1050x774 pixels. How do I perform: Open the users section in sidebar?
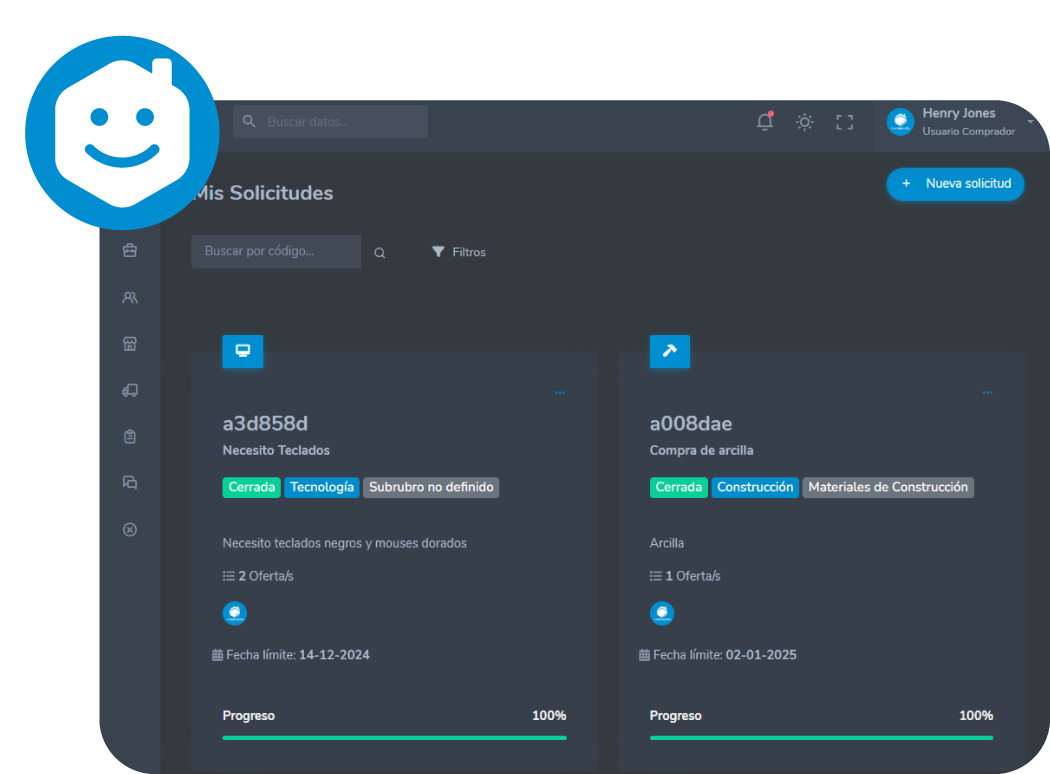[x=129, y=298]
